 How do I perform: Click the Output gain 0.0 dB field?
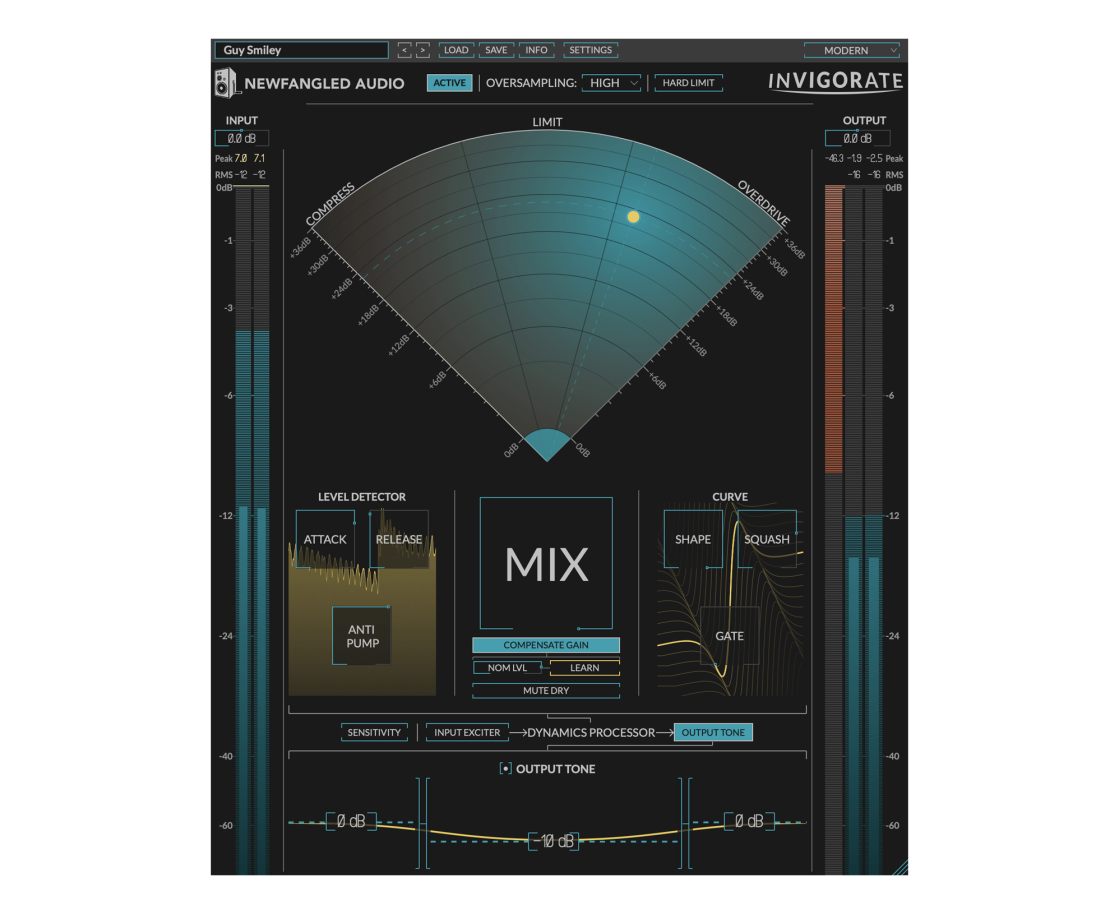click(x=857, y=138)
